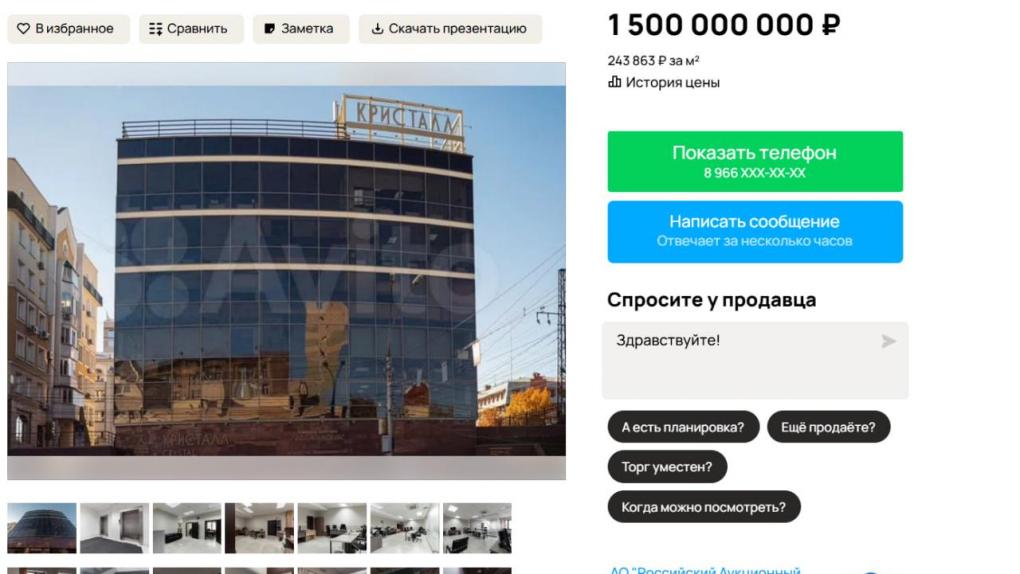The width and height of the screenshot is (1020, 574).
Task: Click the heart icon to add to favorites
Action: [23, 29]
